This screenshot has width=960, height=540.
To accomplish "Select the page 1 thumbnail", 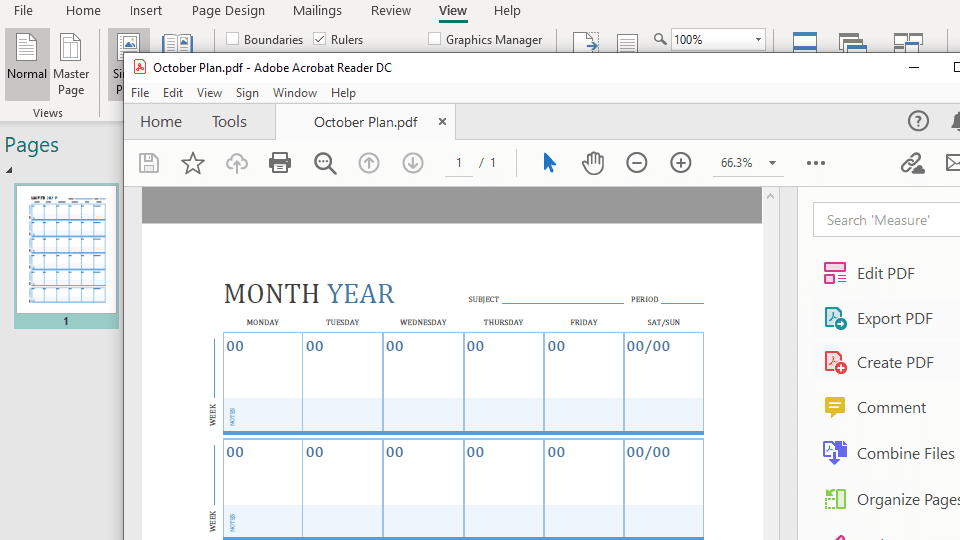I will click(66, 249).
